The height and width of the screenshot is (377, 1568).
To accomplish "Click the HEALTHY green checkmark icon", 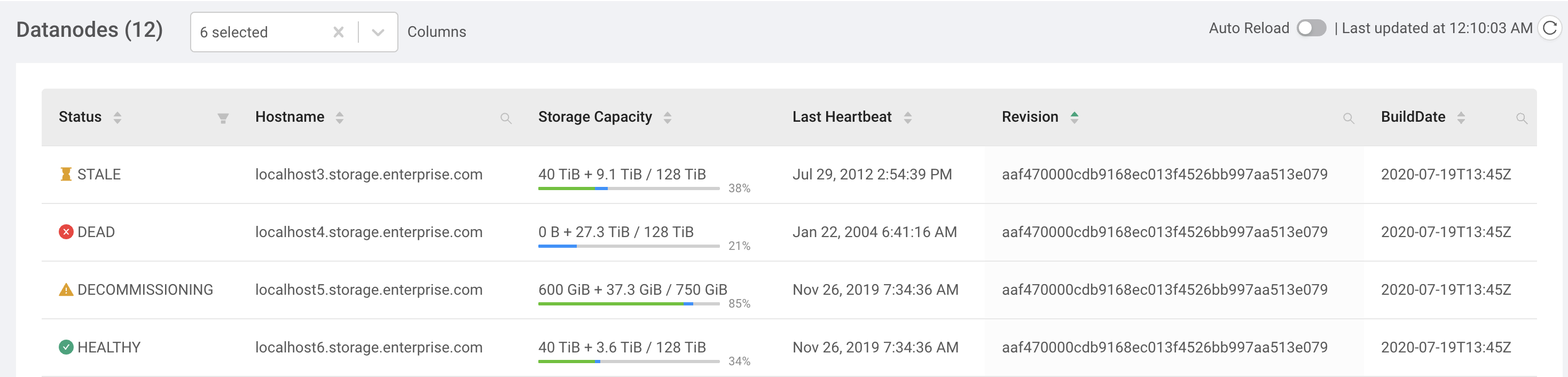I will pos(66,347).
